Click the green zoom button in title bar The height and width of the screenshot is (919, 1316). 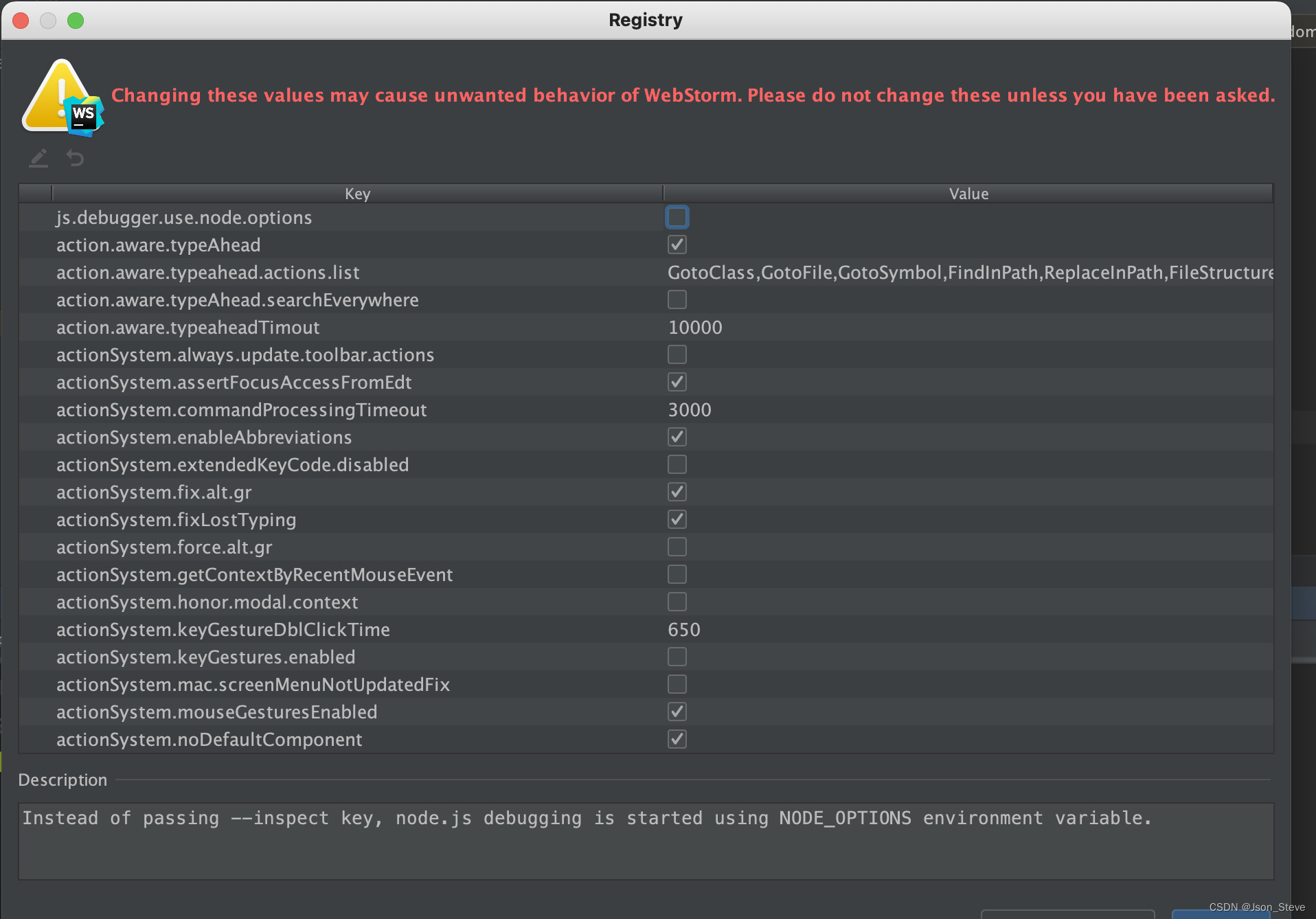coord(76,20)
